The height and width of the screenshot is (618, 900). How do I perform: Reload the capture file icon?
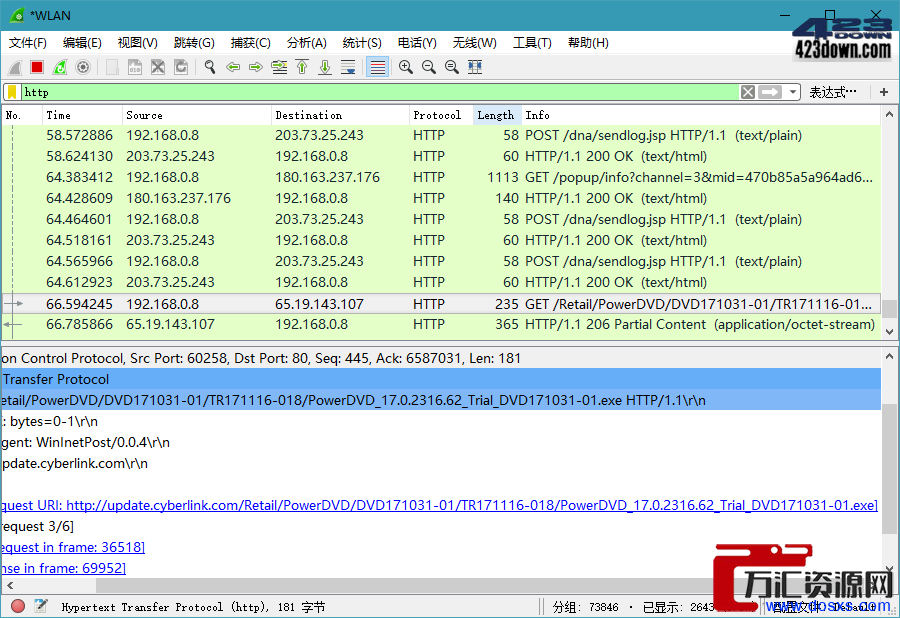coord(181,67)
